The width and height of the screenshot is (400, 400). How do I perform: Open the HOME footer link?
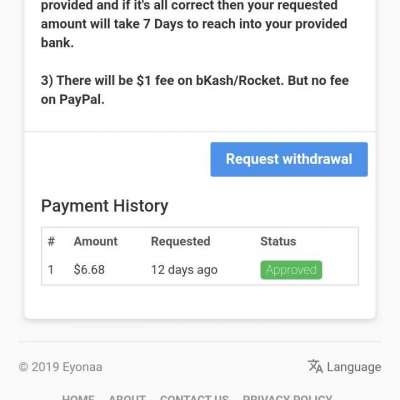(x=78, y=397)
